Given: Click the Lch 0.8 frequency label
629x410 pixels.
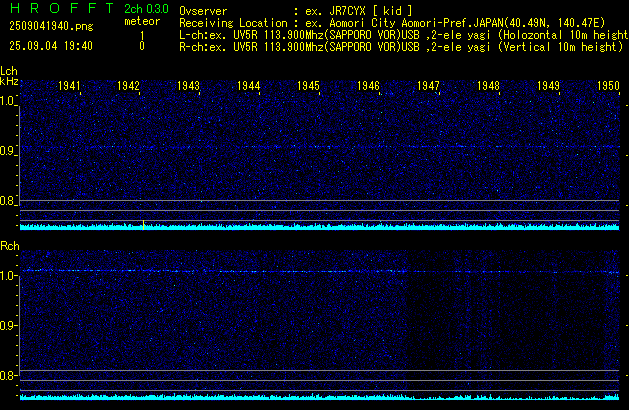Looking at the screenshot, I should click(x=8, y=201).
